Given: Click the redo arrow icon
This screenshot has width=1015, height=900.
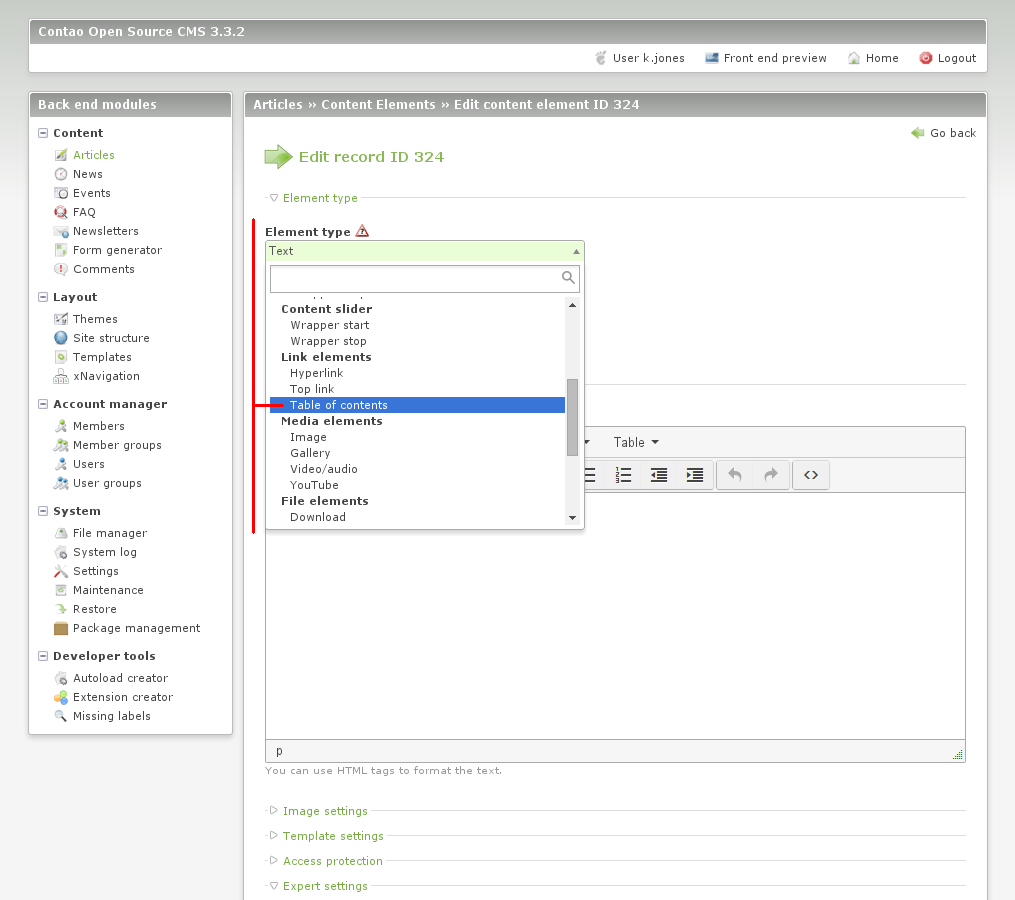Looking at the screenshot, I should coord(771,475).
